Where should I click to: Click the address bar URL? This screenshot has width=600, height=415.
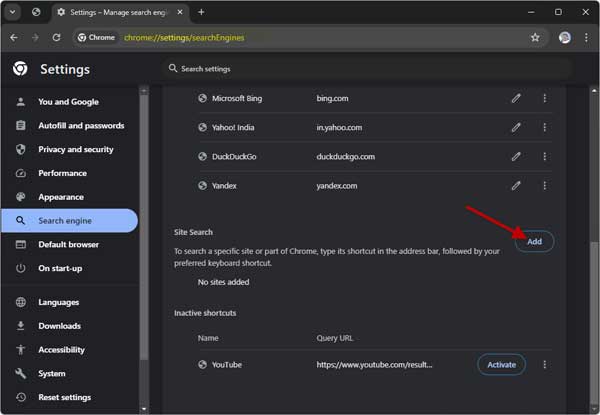[x=184, y=37]
